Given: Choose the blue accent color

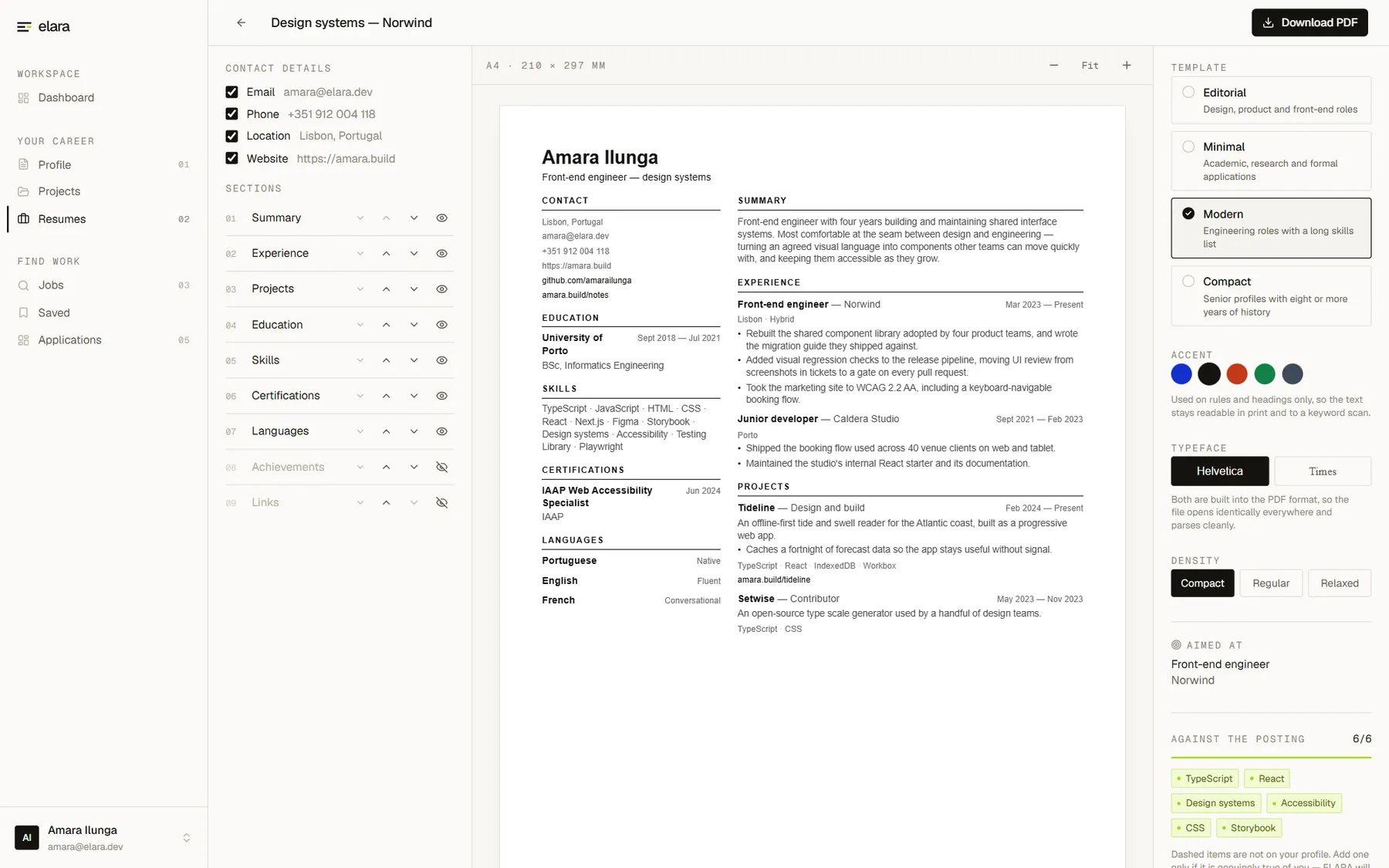Looking at the screenshot, I should (1181, 374).
